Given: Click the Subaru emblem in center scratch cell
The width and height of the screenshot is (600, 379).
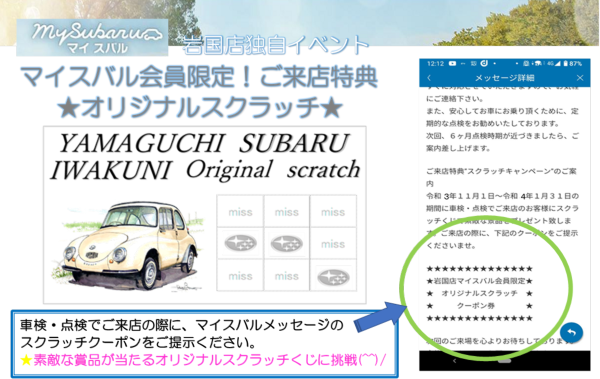Looking at the screenshot, I should point(287,243).
